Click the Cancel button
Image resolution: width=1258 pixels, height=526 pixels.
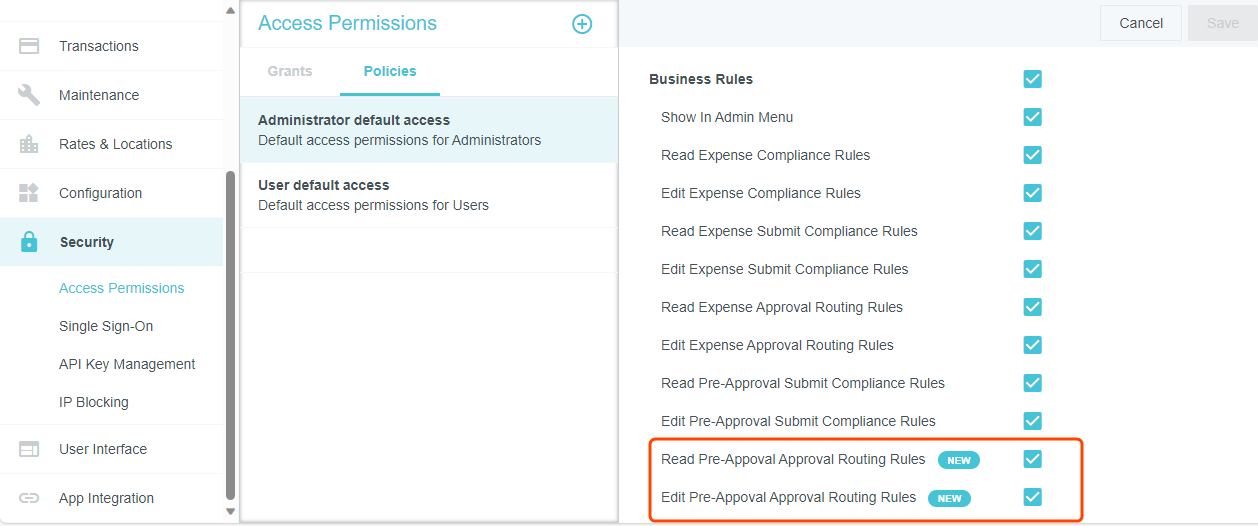point(1141,23)
